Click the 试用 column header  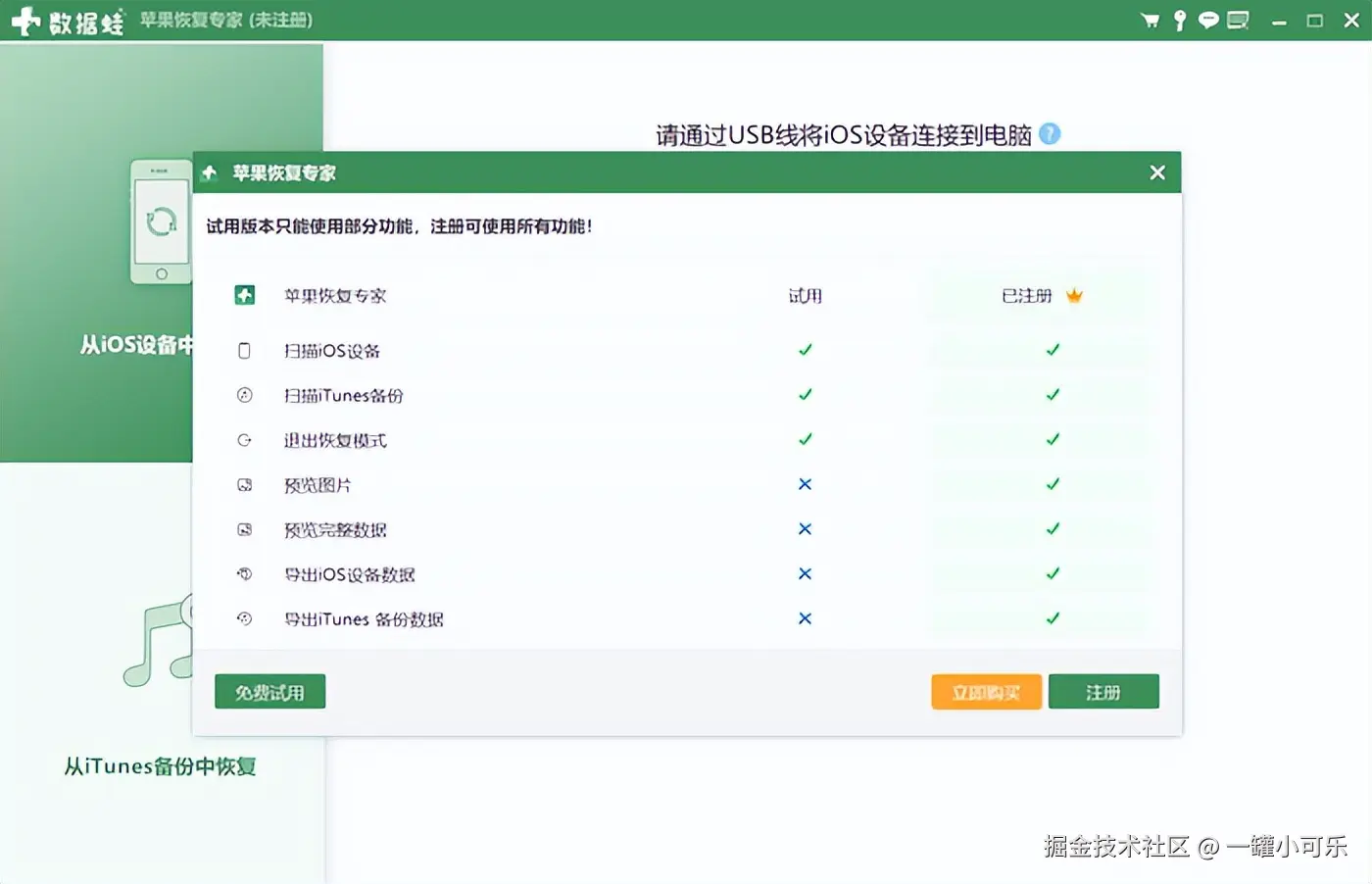pos(806,296)
